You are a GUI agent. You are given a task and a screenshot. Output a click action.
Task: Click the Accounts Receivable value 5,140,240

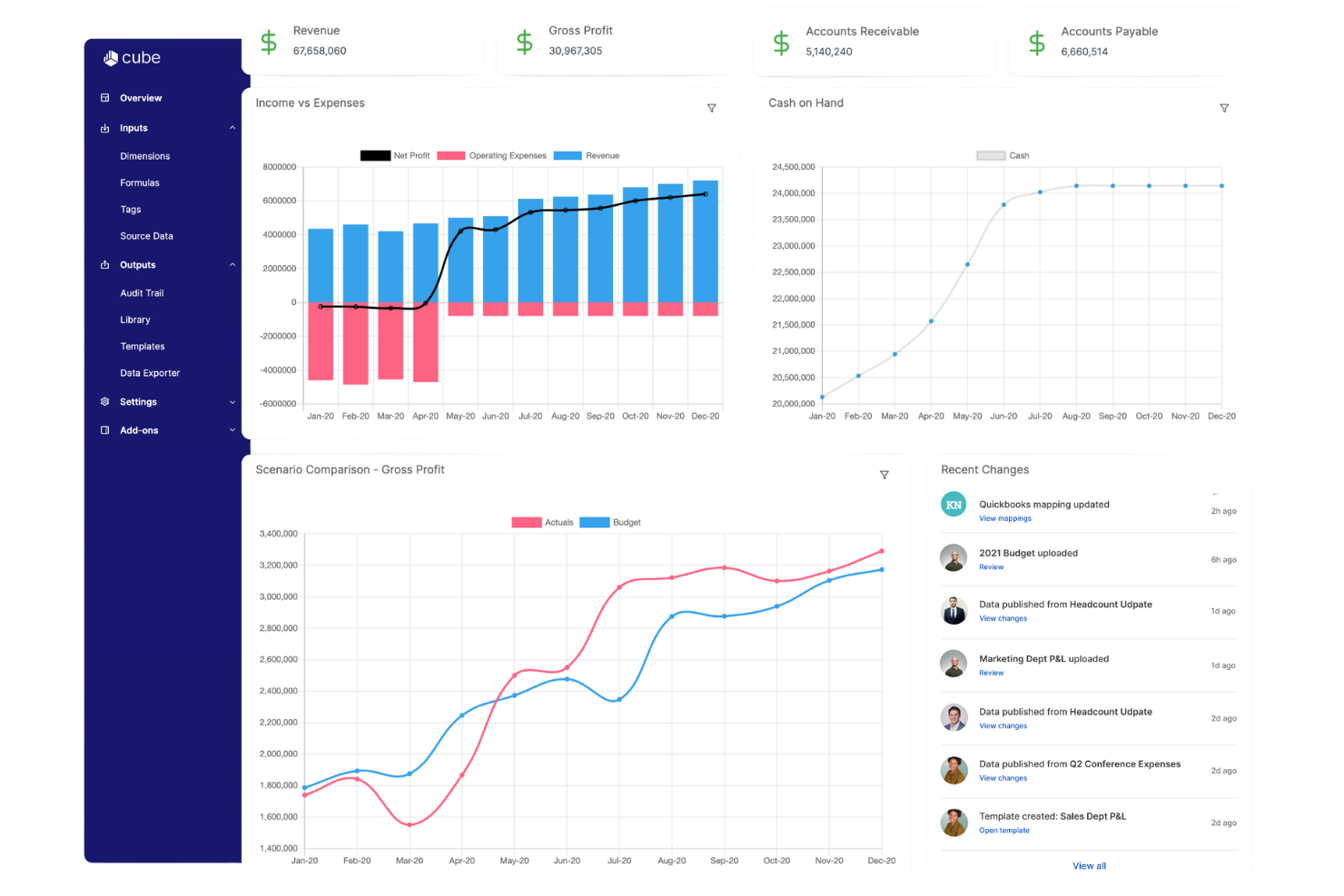(829, 52)
